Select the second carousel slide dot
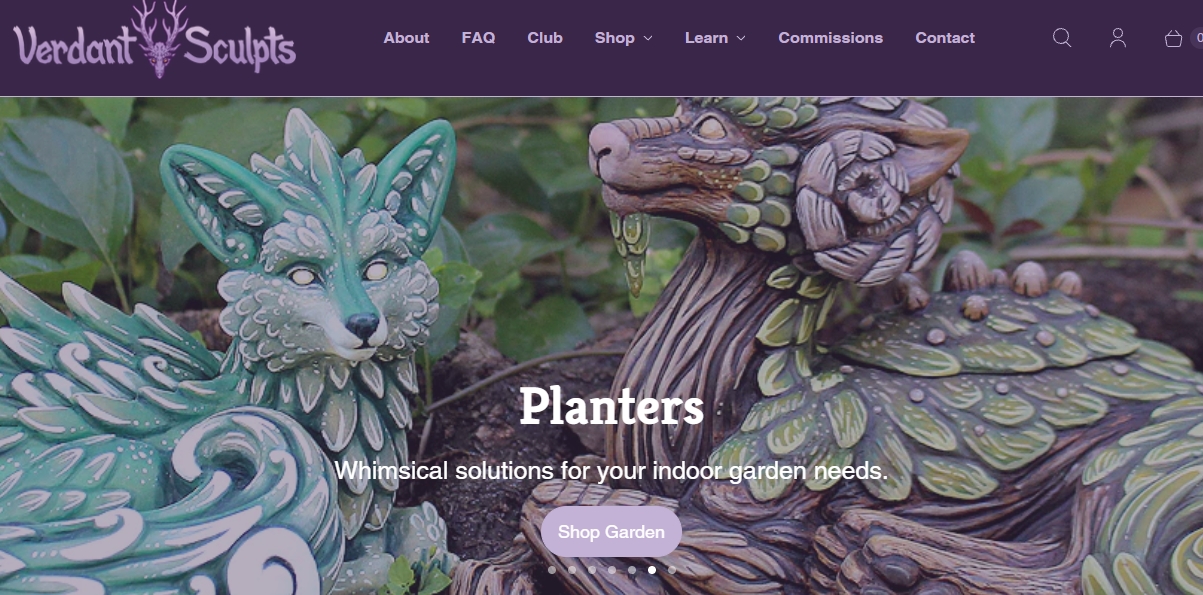The height and width of the screenshot is (595, 1203). click(572, 570)
